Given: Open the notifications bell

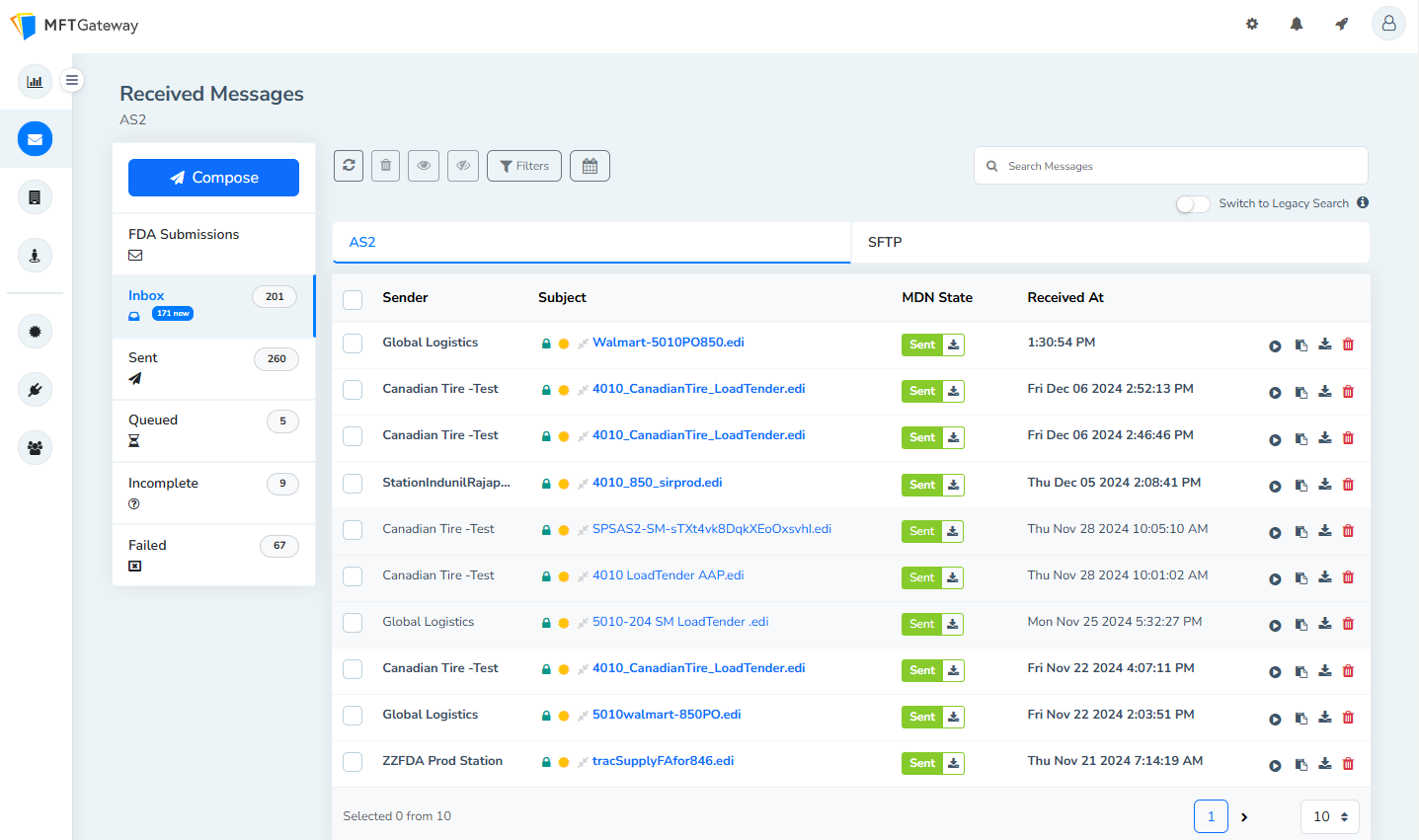Looking at the screenshot, I should [x=1297, y=24].
